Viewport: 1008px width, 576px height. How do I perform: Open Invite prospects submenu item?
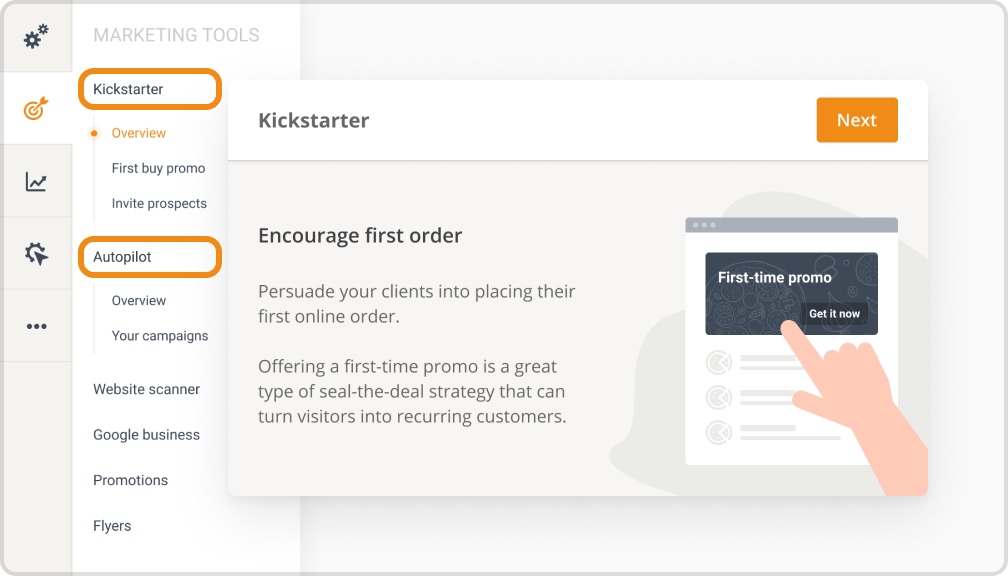159,204
